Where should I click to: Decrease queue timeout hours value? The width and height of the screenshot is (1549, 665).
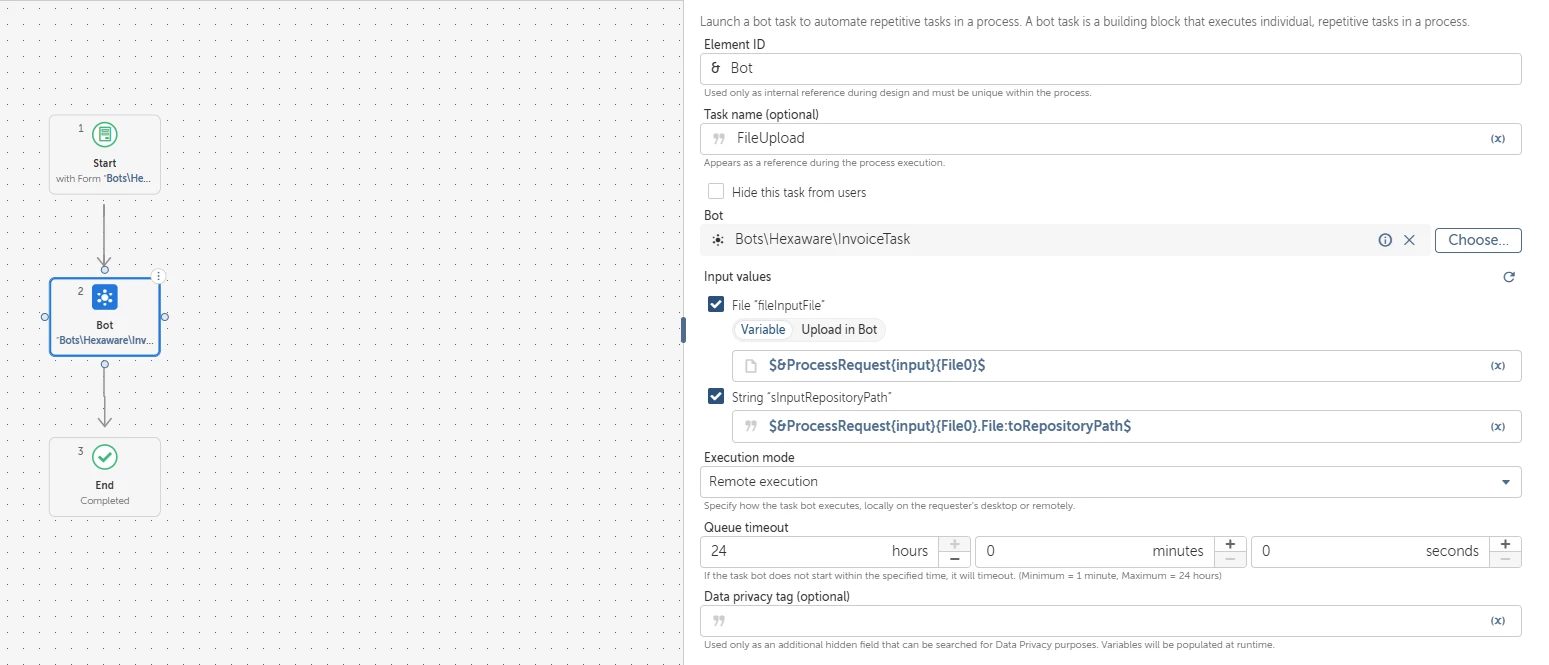pyautogui.click(x=954, y=559)
